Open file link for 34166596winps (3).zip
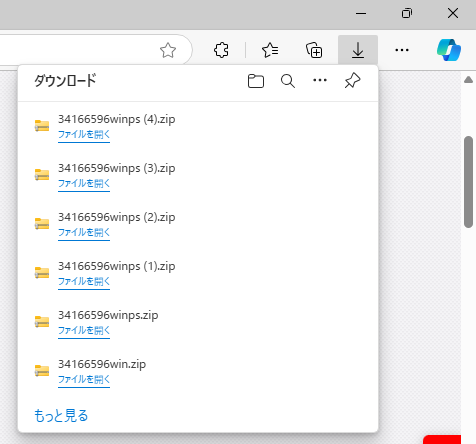Viewport: 476px width, 444px height. point(84,184)
